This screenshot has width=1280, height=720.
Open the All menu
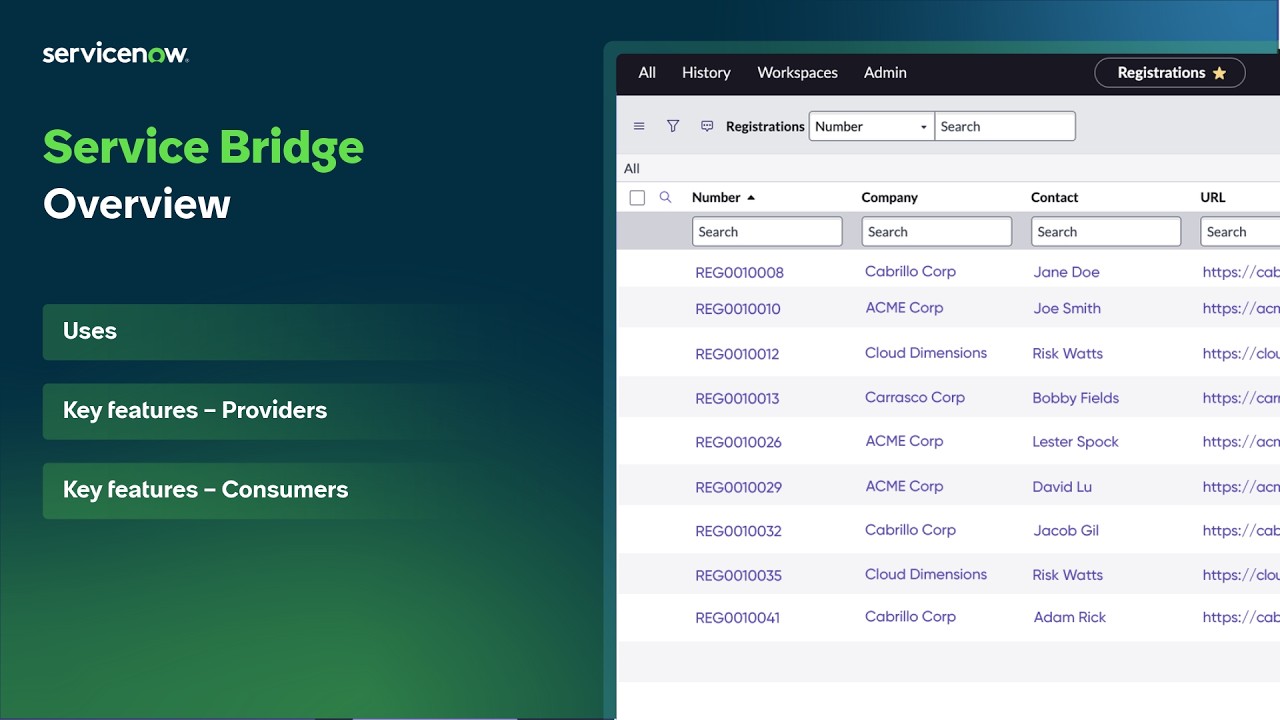click(647, 73)
